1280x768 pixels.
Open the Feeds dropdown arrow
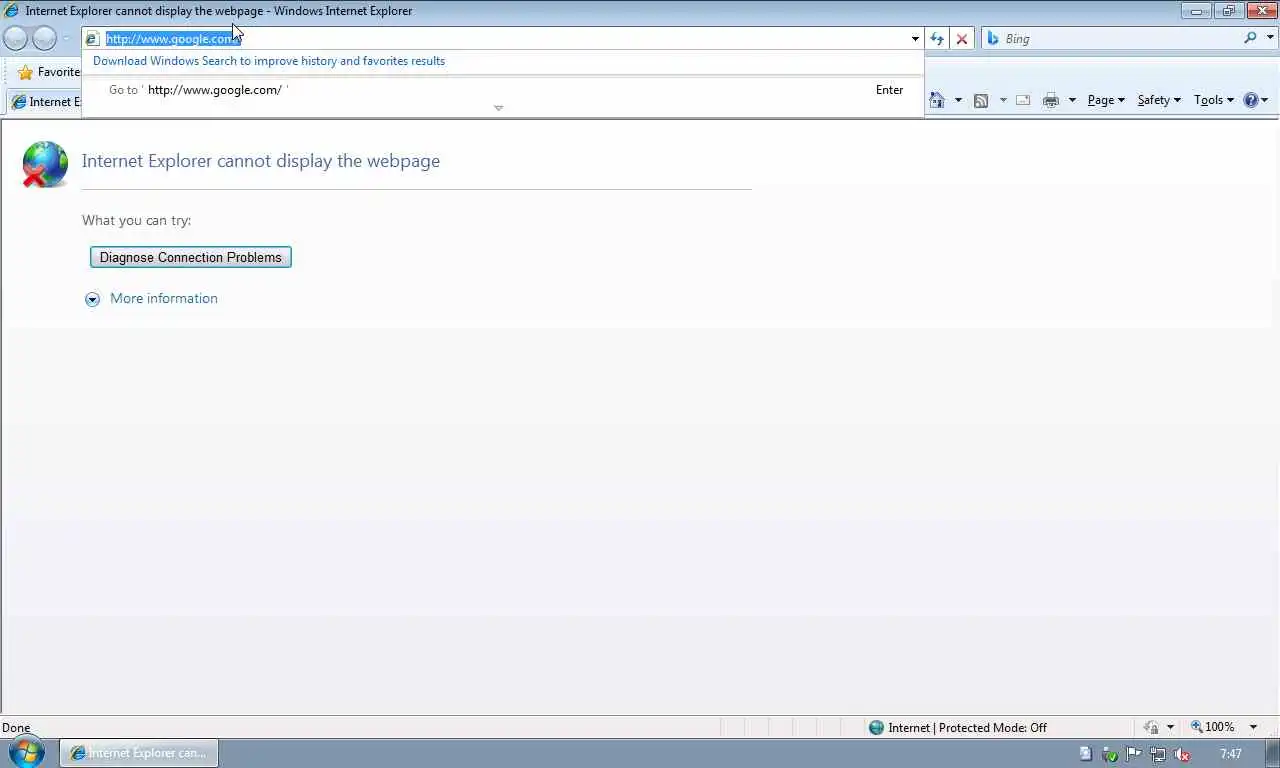pos(1003,101)
